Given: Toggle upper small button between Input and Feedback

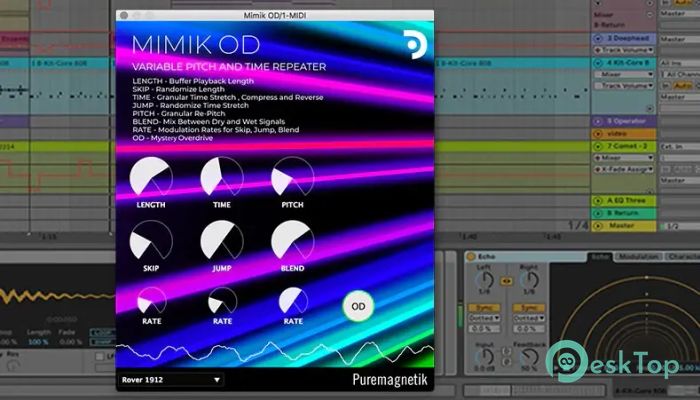Looking at the screenshot, I should pyautogui.click(x=507, y=351).
